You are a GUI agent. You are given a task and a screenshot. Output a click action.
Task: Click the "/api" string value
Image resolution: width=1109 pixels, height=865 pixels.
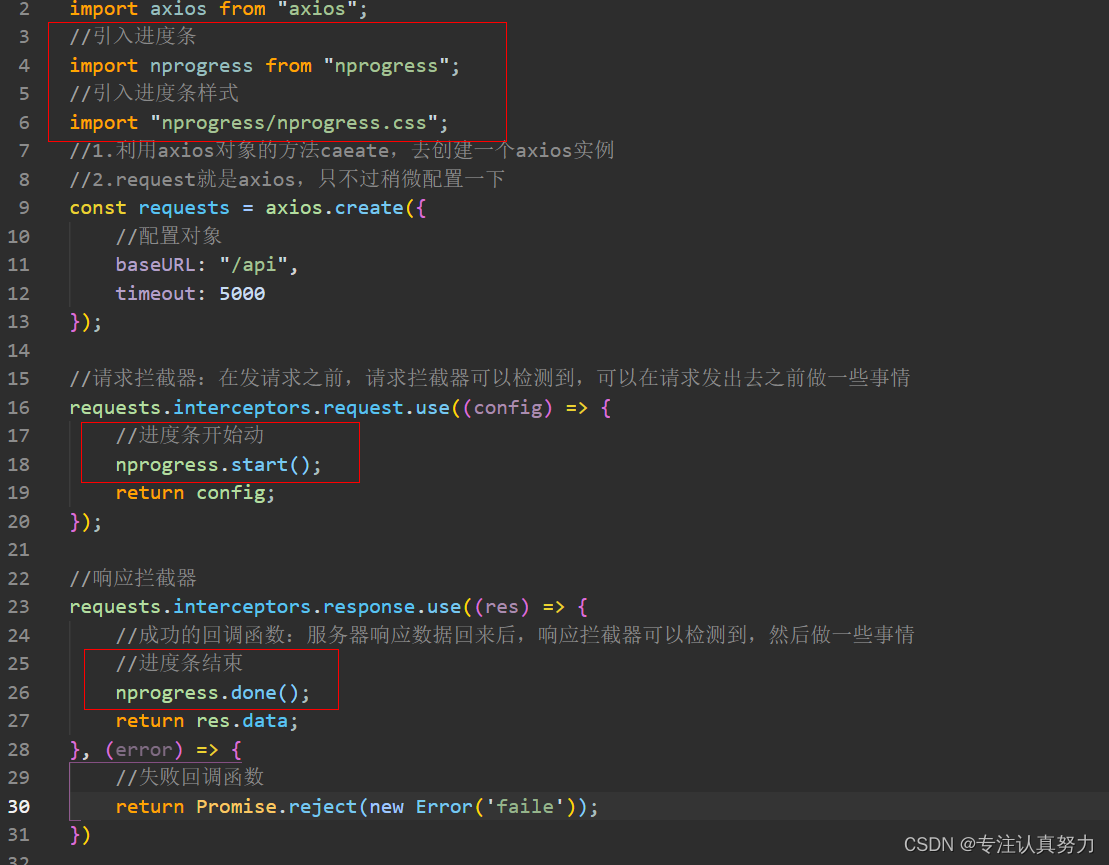click(x=253, y=265)
